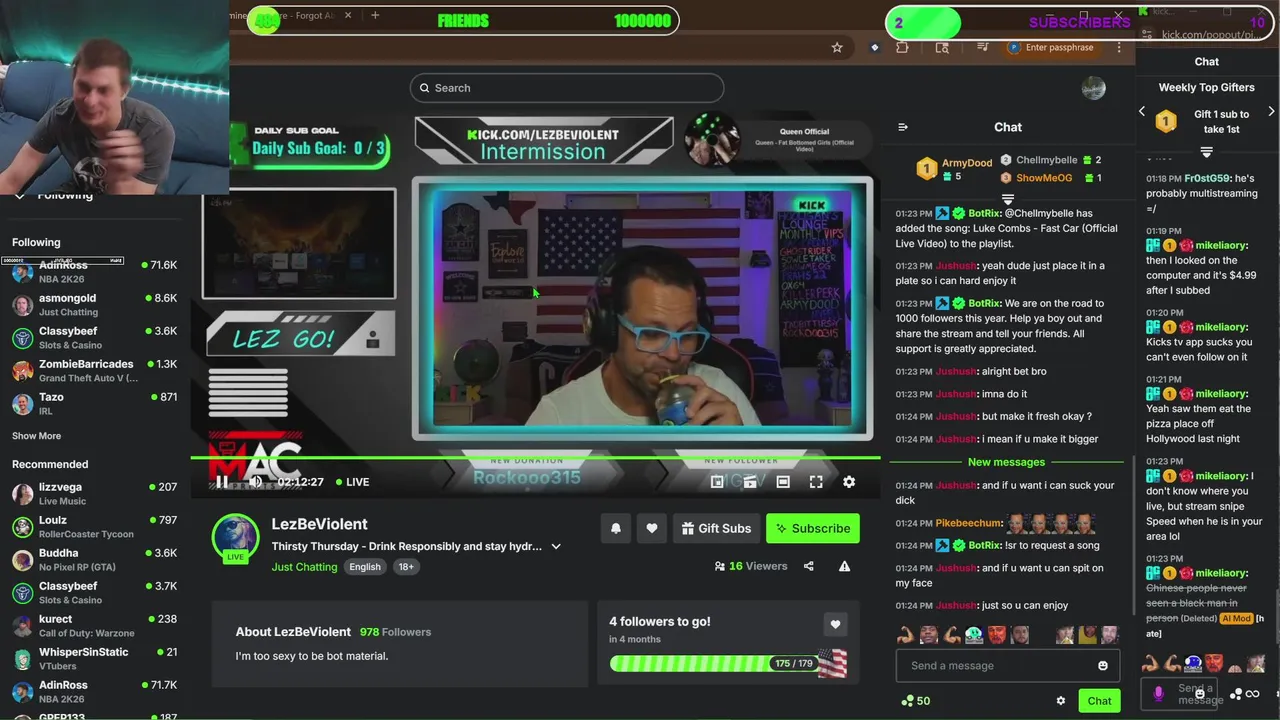Toggle theater mode on the player
Viewport: 1280px width, 720px height.
(x=783, y=482)
